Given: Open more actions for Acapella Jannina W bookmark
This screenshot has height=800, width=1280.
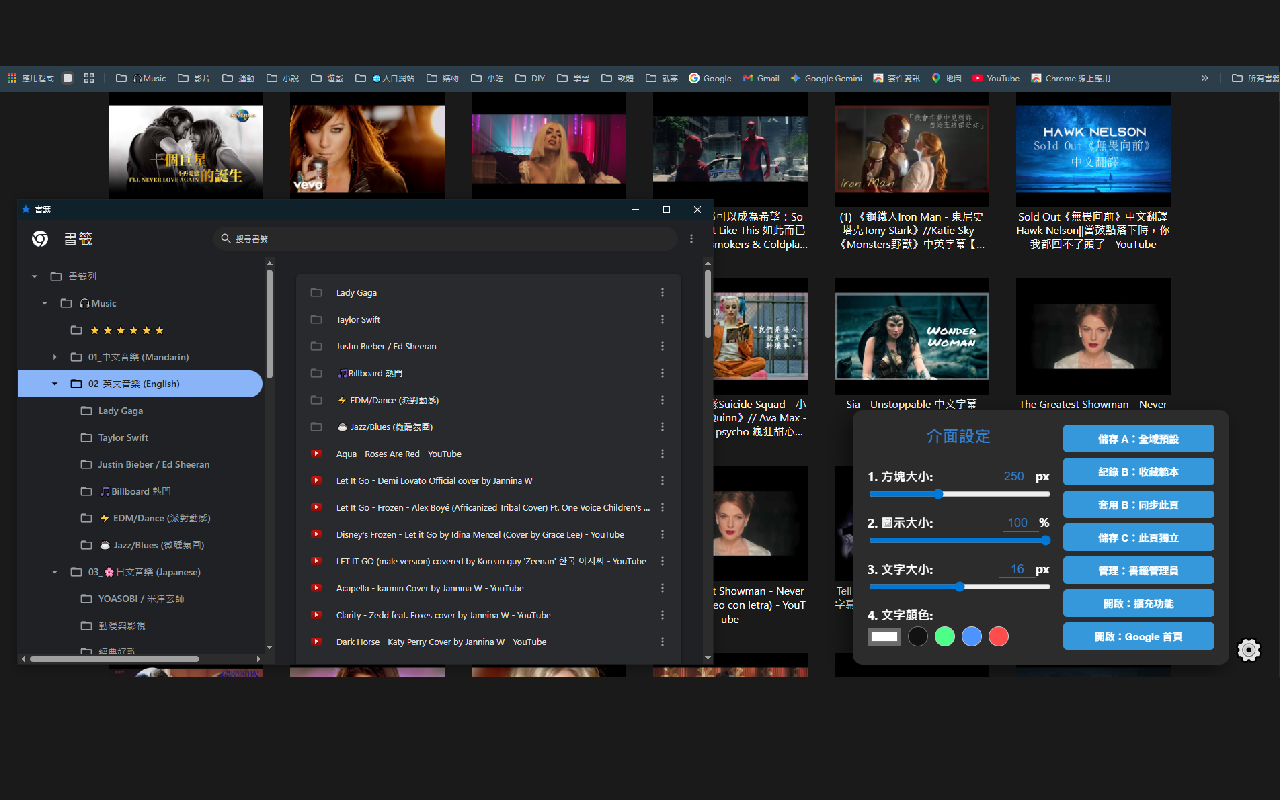Looking at the screenshot, I should [x=662, y=588].
